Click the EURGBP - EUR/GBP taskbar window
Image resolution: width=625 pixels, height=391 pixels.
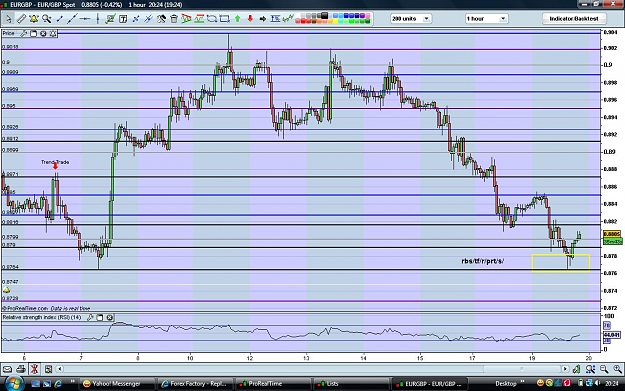[x=429, y=383]
